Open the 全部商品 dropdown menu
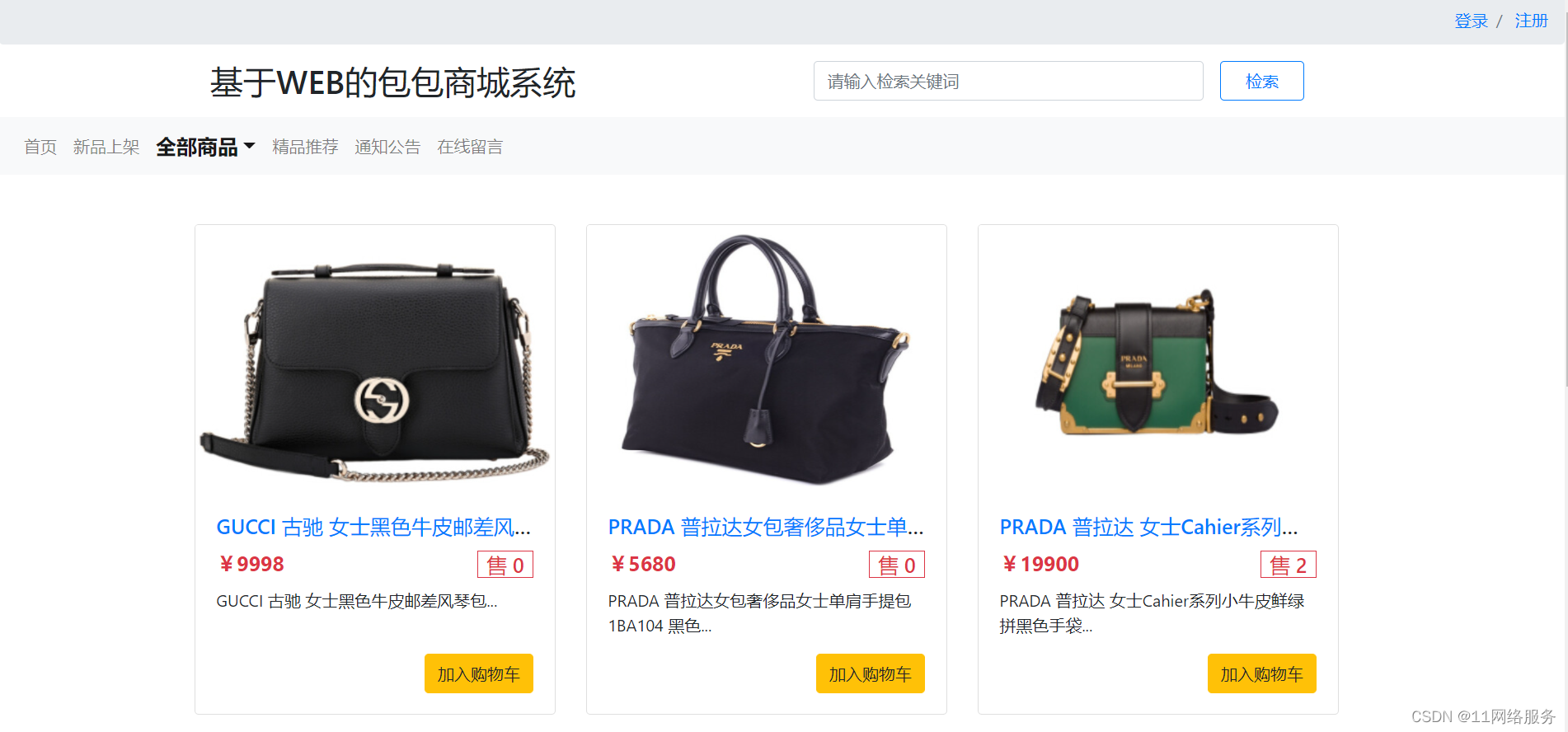Viewport: 1568px width, 732px height. tap(205, 147)
